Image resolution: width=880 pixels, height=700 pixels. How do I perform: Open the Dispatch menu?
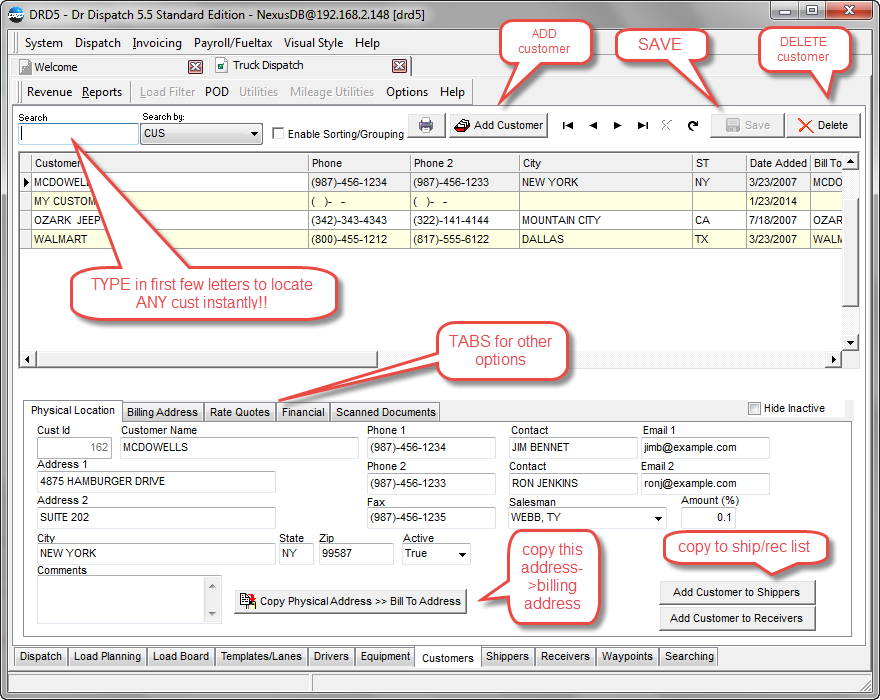click(98, 43)
